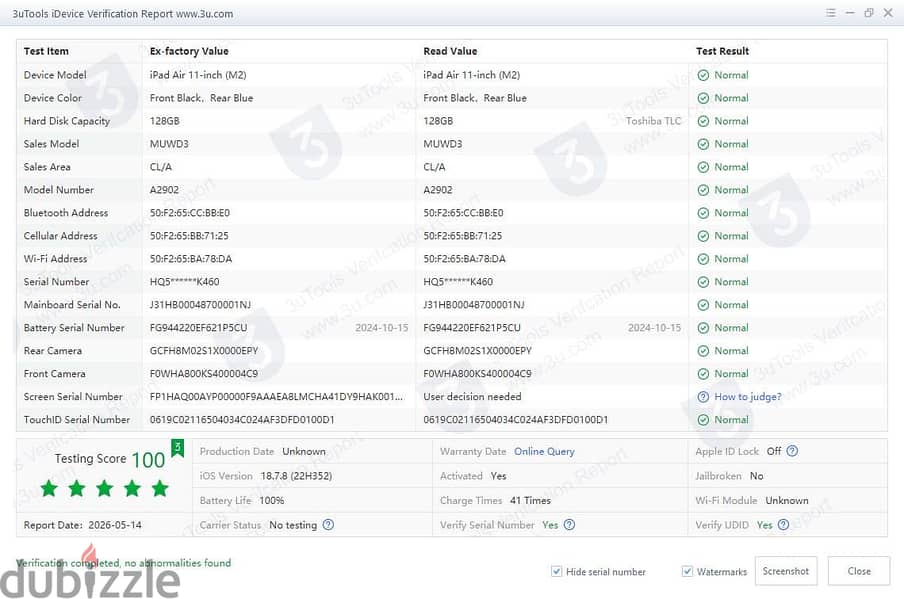Click the Model Number Normal check icon

click(x=703, y=190)
